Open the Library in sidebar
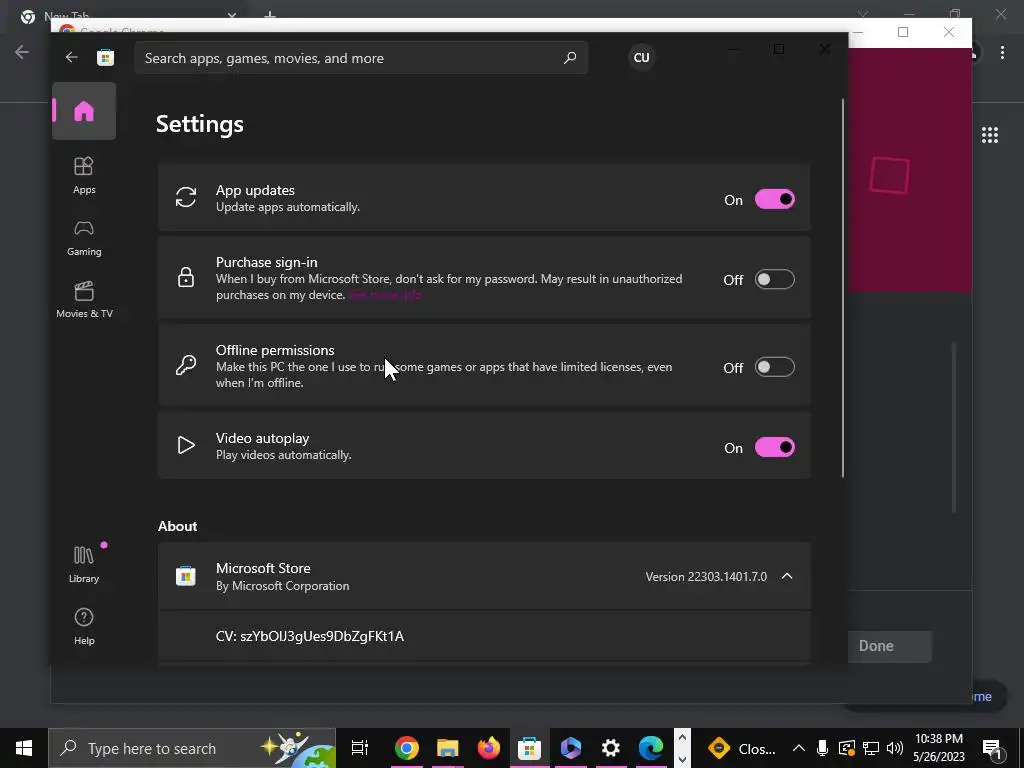This screenshot has height=768, width=1024. coord(84,565)
